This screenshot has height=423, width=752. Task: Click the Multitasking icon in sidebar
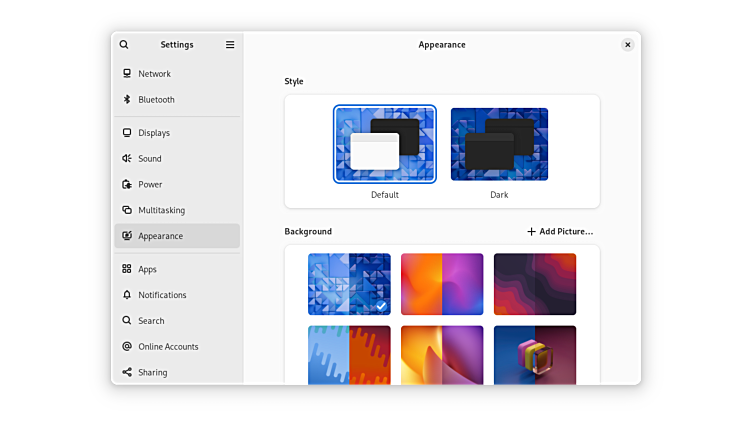[x=127, y=211]
